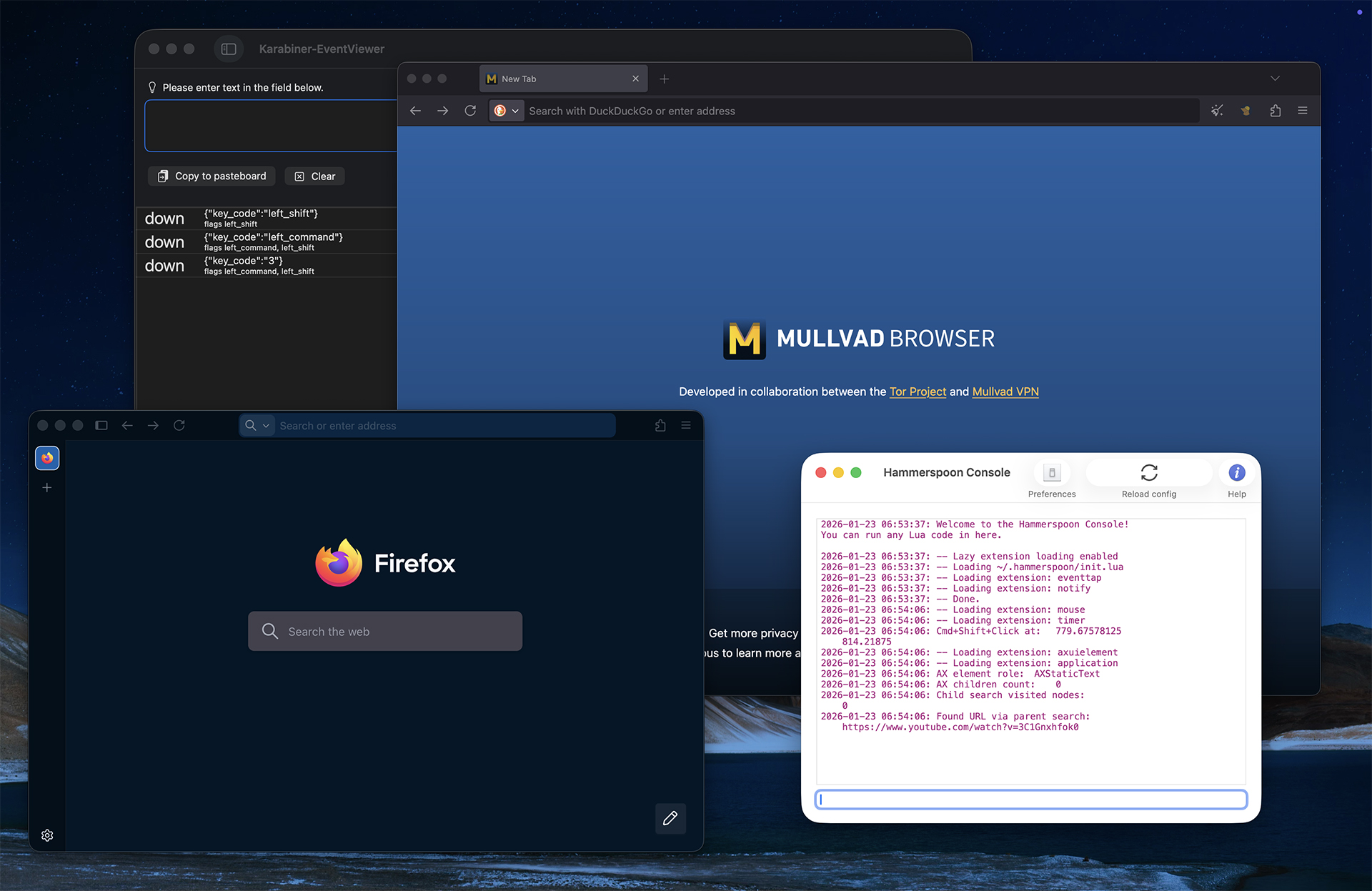Screen dimensions: 1372x891
Task: Click the Hammerspoon console input field
Action: click(x=1030, y=800)
